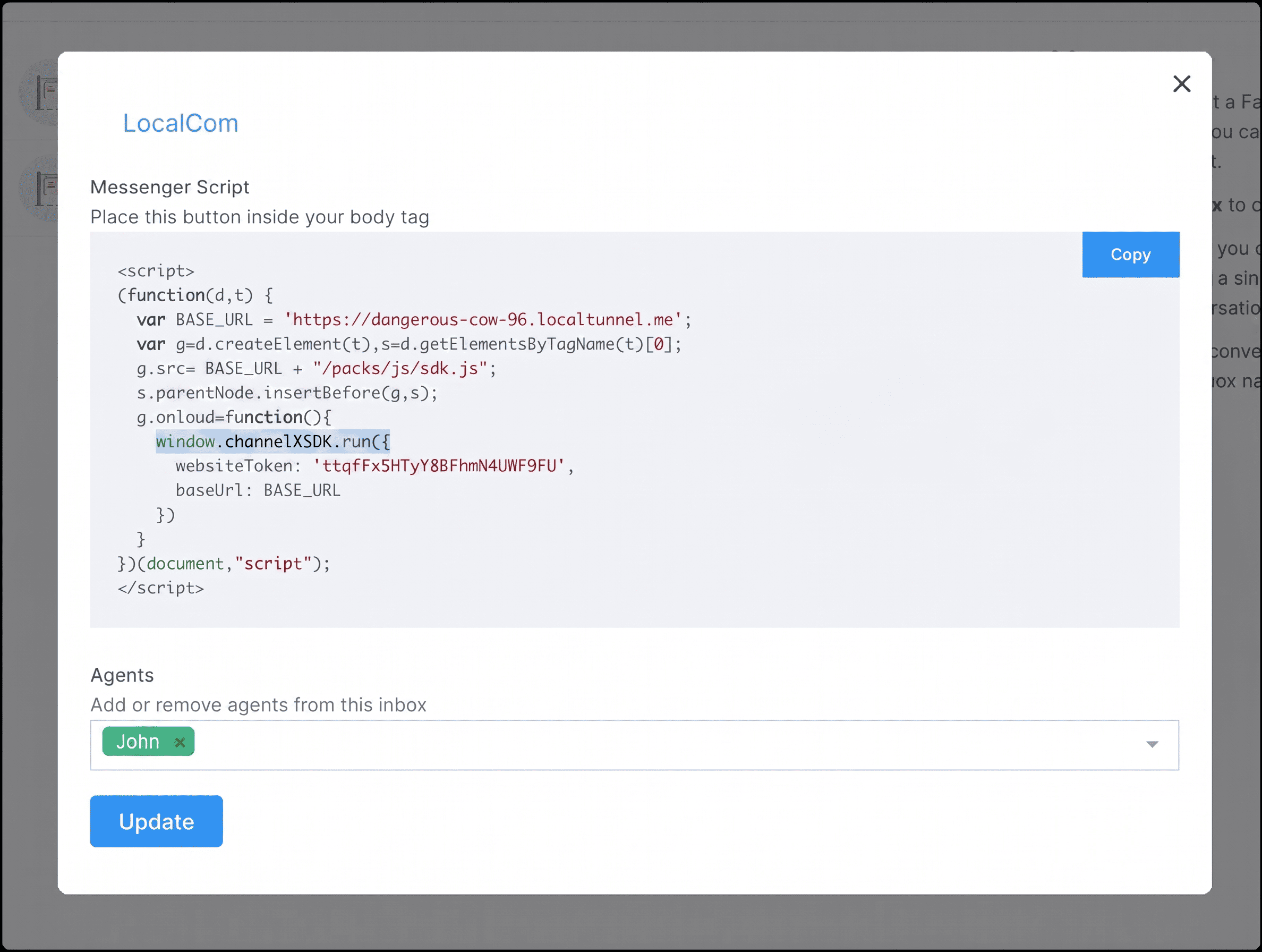The image size is (1262, 952).
Task: Copy the messenger script code
Action: click(1130, 254)
